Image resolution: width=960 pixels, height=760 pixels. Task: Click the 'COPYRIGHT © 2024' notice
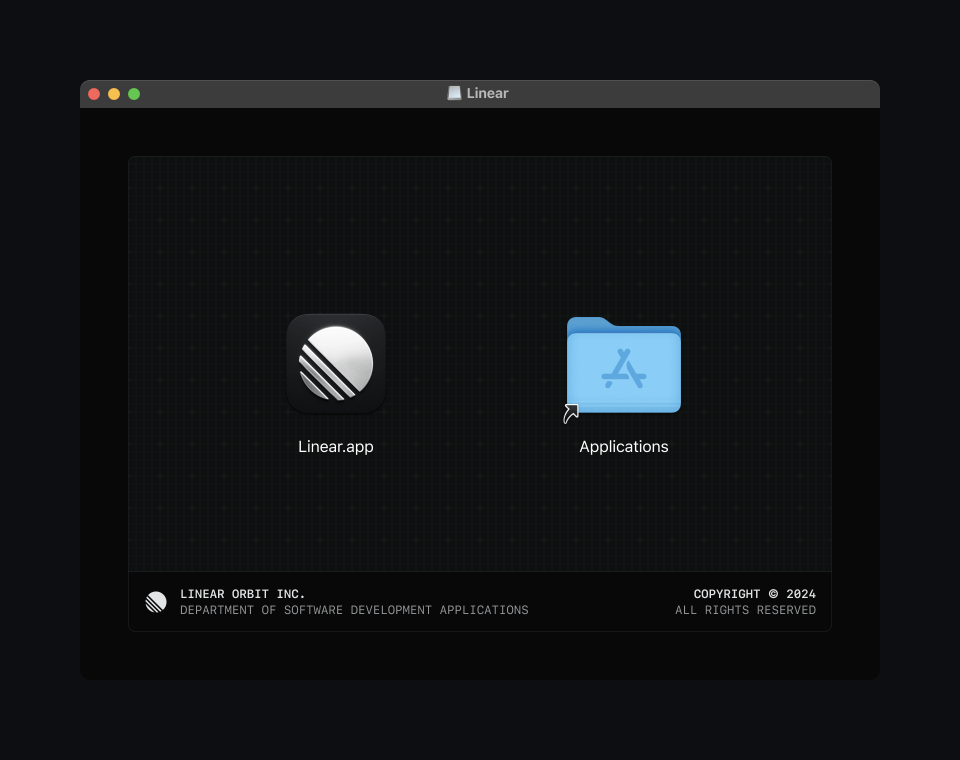click(755, 594)
